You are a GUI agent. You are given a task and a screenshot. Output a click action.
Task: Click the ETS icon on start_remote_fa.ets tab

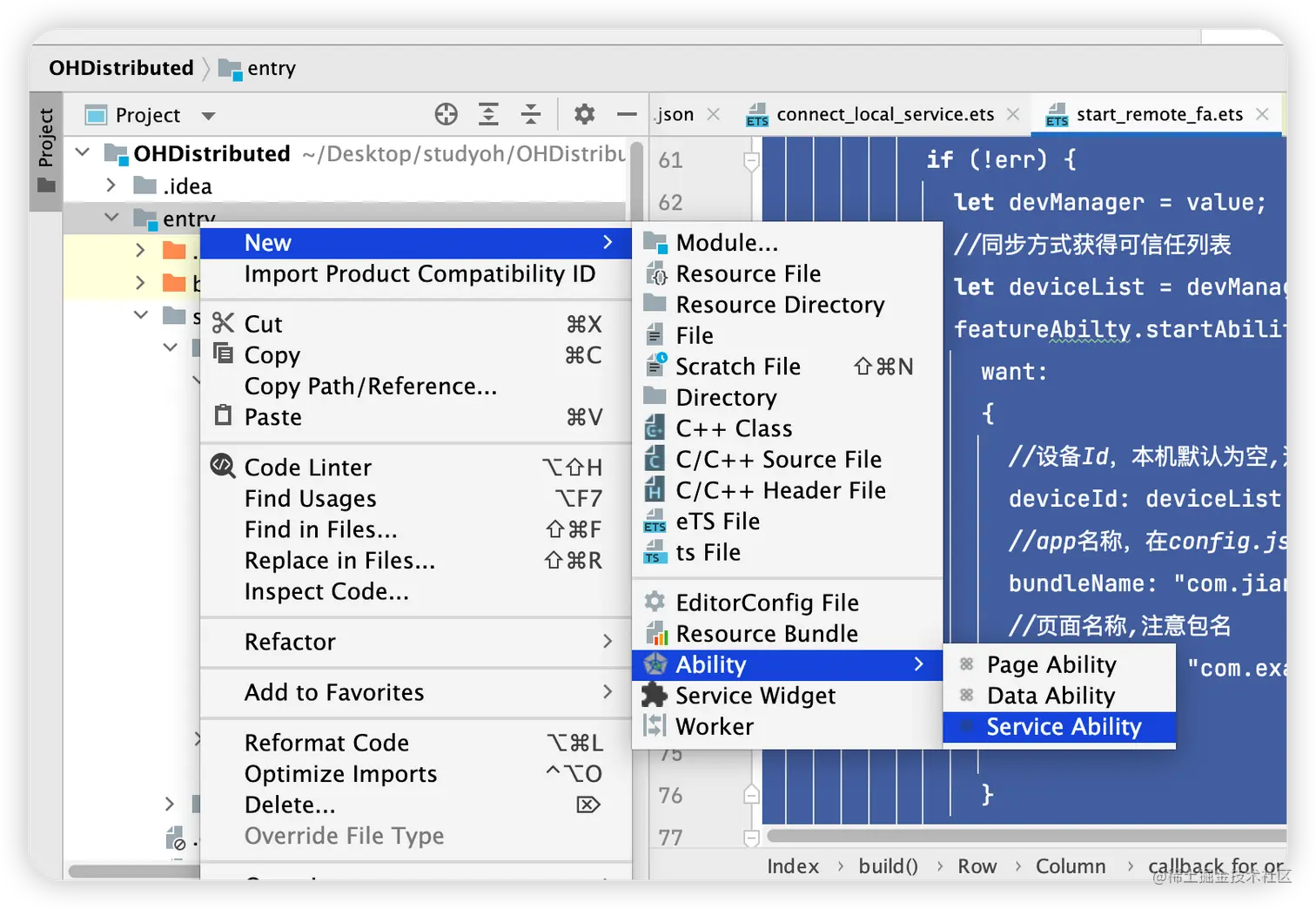(1057, 115)
